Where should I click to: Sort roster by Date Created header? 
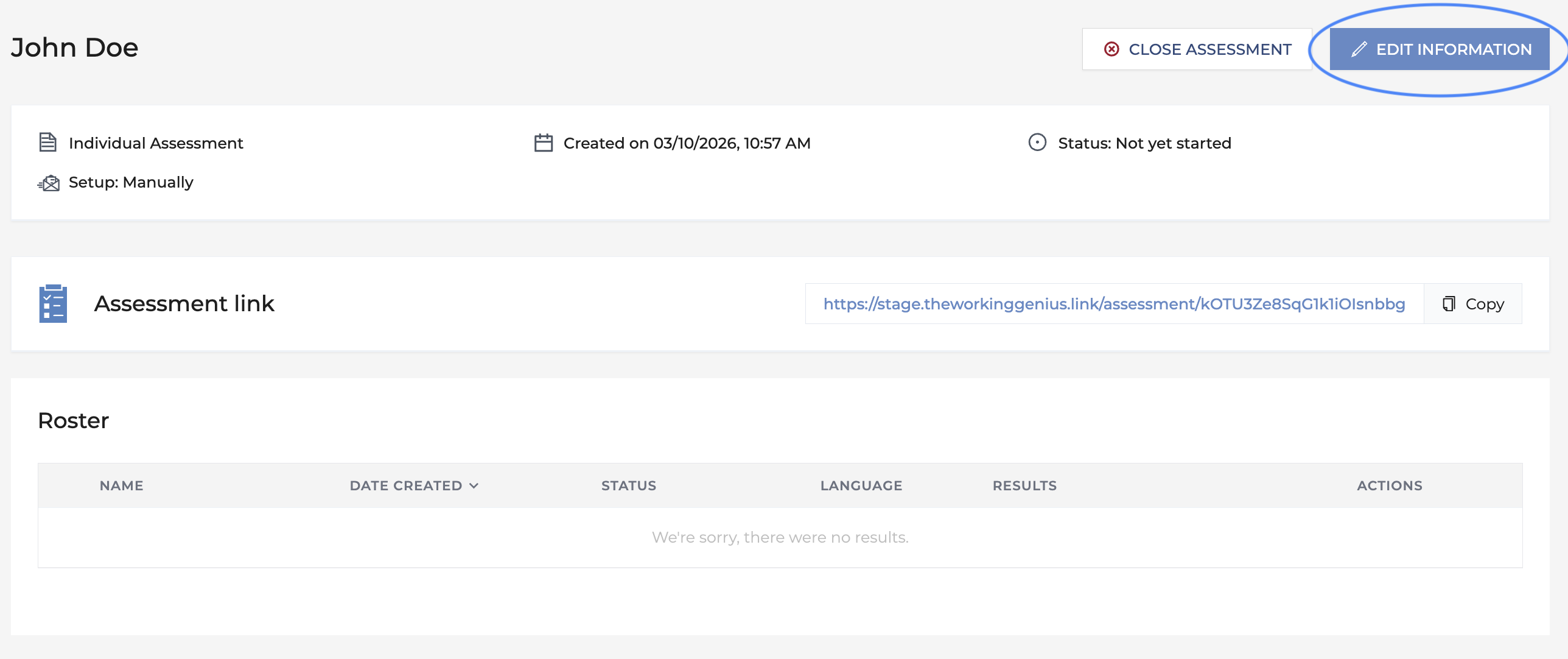pos(405,485)
